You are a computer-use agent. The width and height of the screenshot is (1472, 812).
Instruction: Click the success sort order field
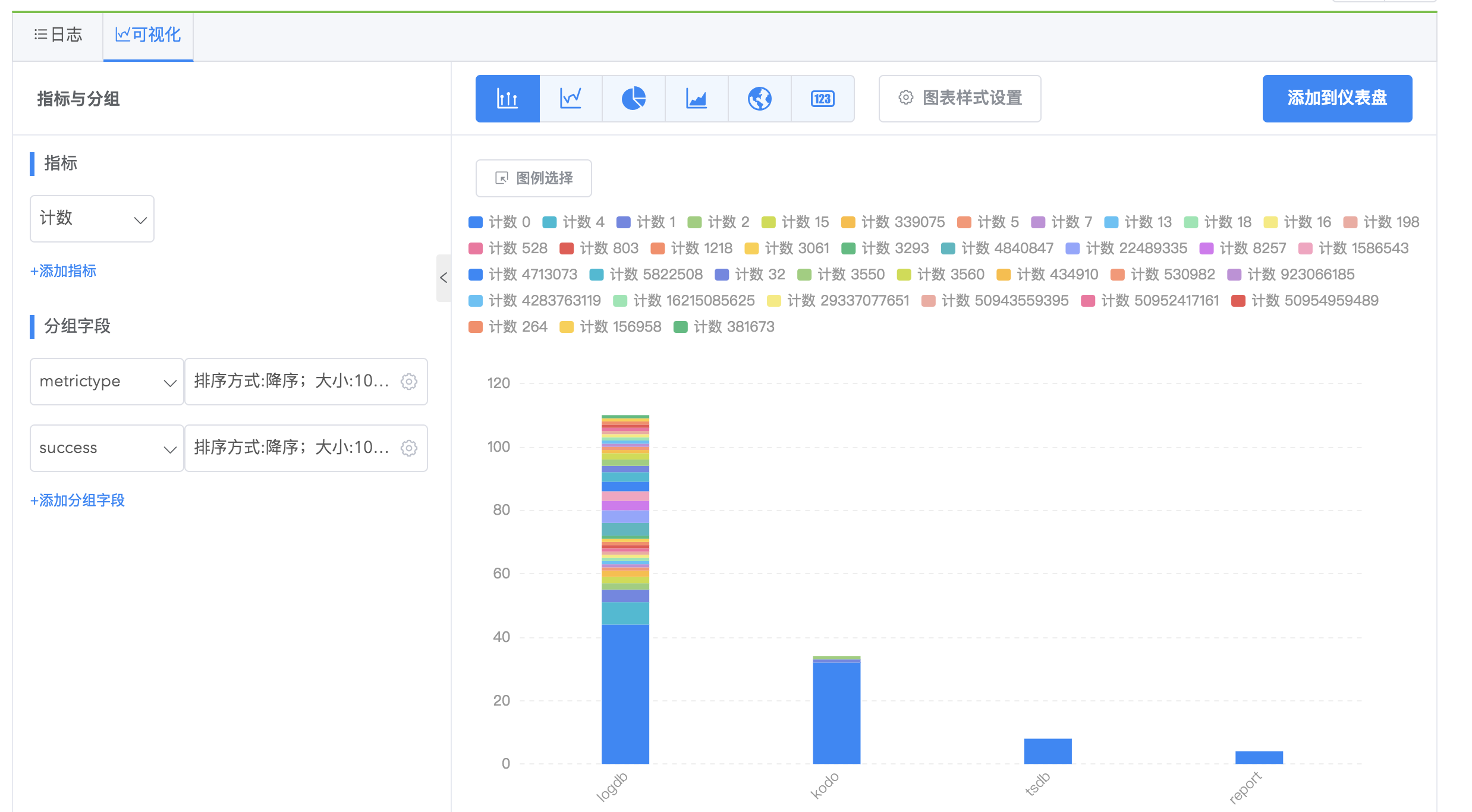pos(306,448)
